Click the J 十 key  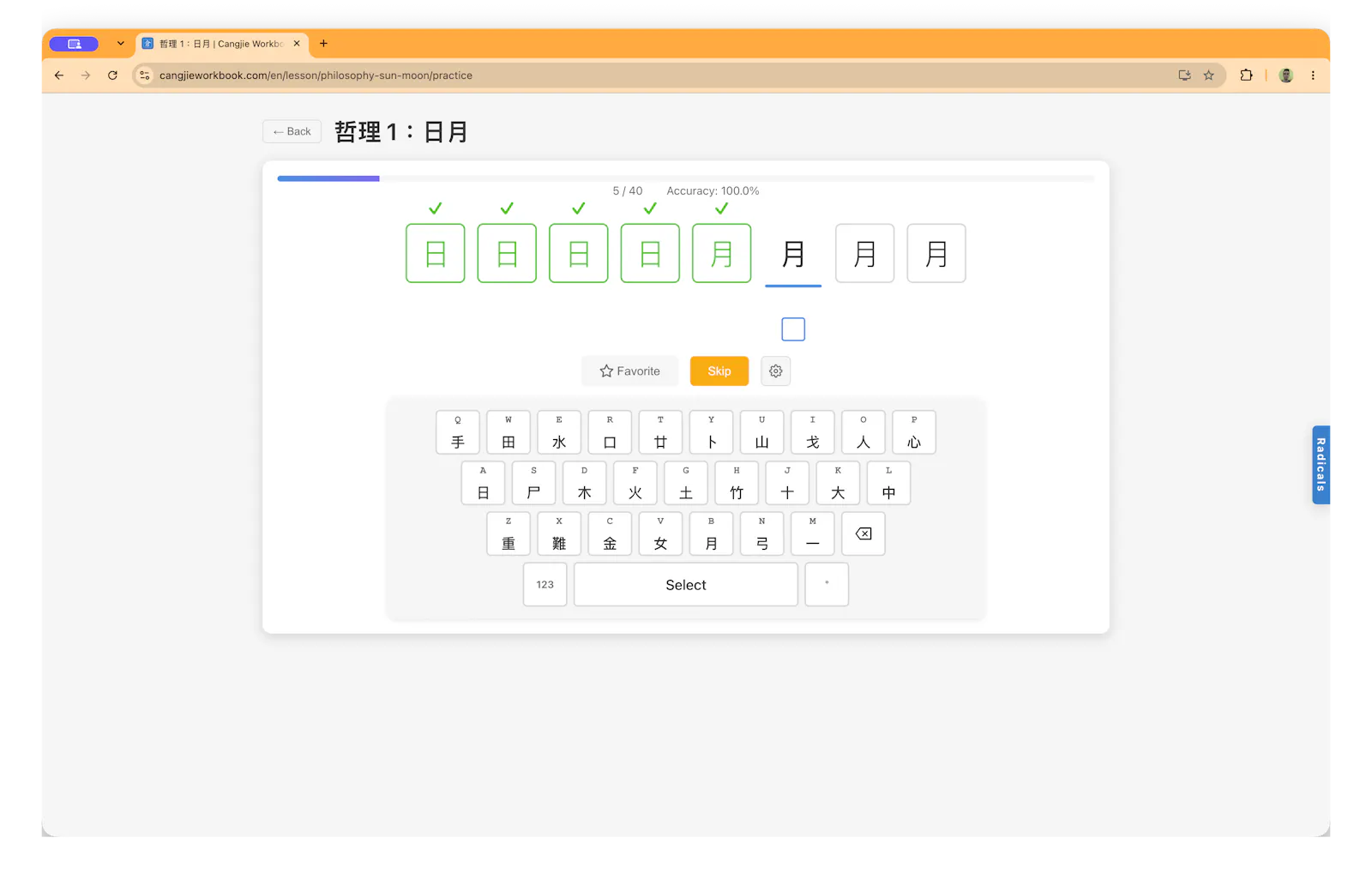(x=787, y=483)
